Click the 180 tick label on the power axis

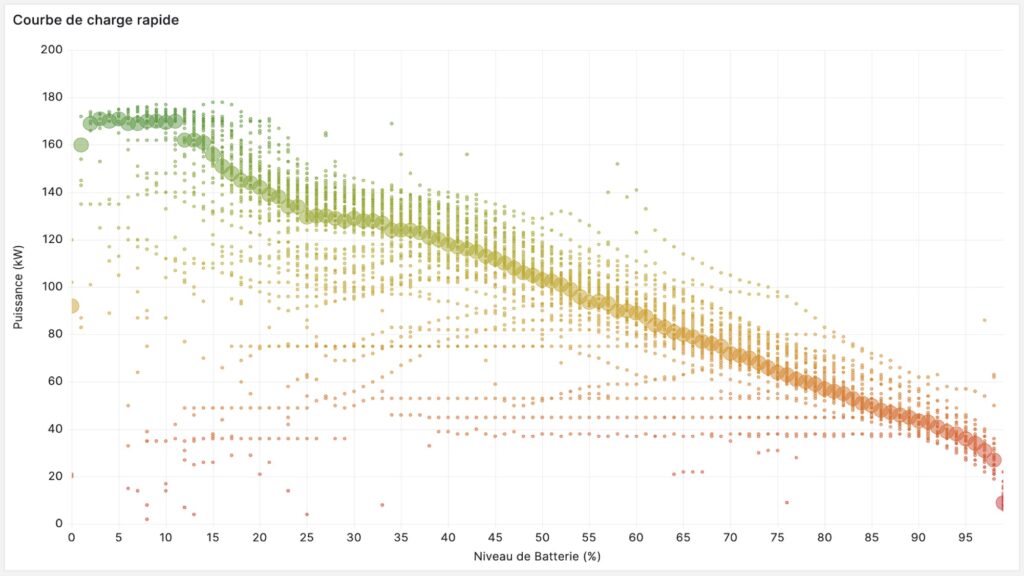52,97
